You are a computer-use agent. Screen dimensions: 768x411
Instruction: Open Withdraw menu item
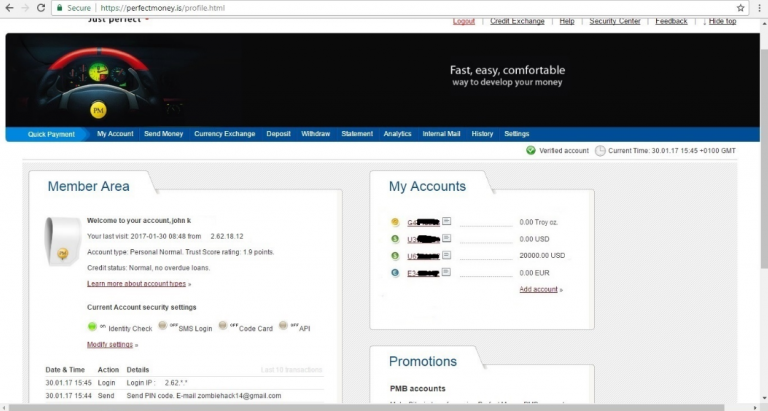pyautogui.click(x=315, y=134)
